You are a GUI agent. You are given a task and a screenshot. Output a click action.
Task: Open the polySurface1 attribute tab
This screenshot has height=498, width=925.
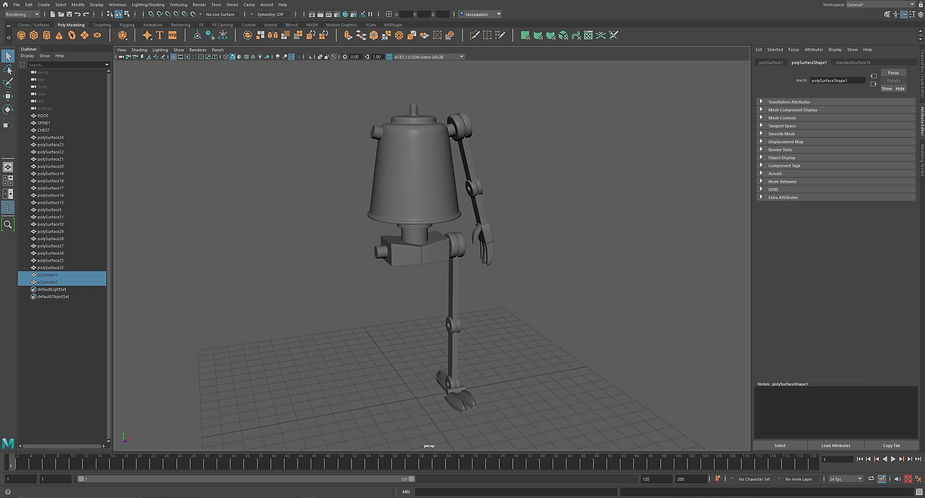[x=770, y=62]
